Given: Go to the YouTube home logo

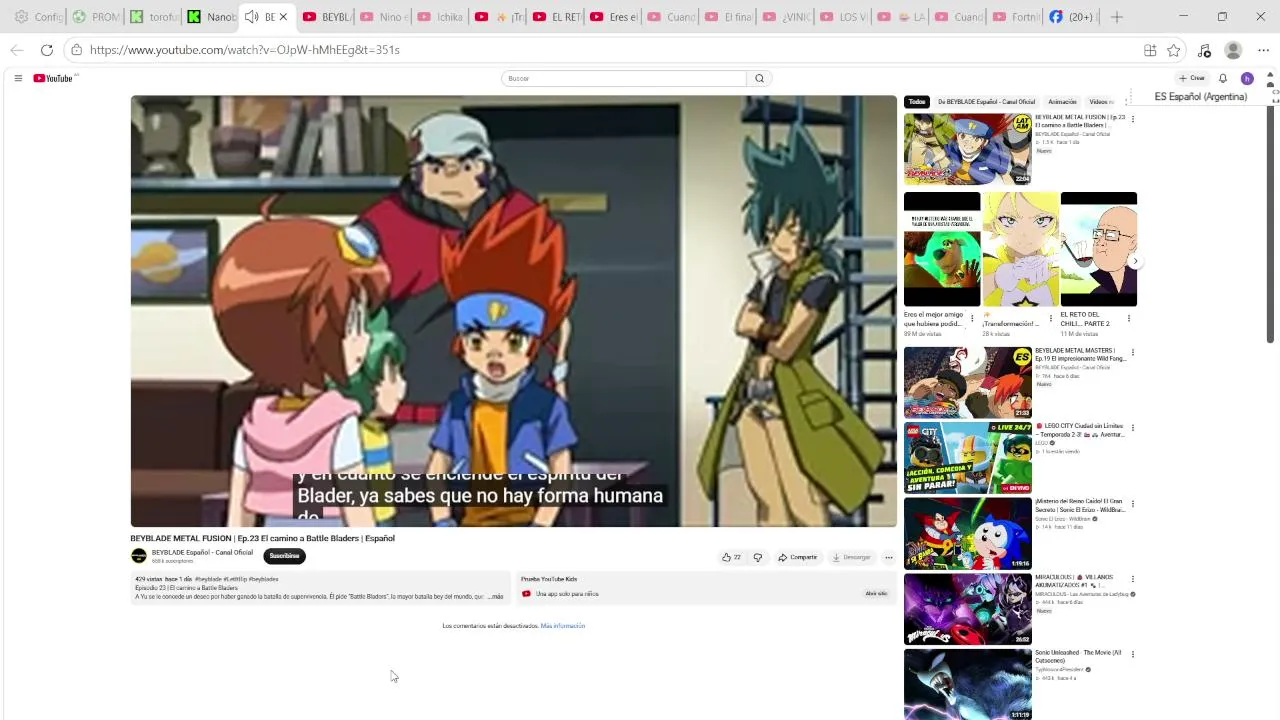Looking at the screenshot, I should click(x=54, y=78).
